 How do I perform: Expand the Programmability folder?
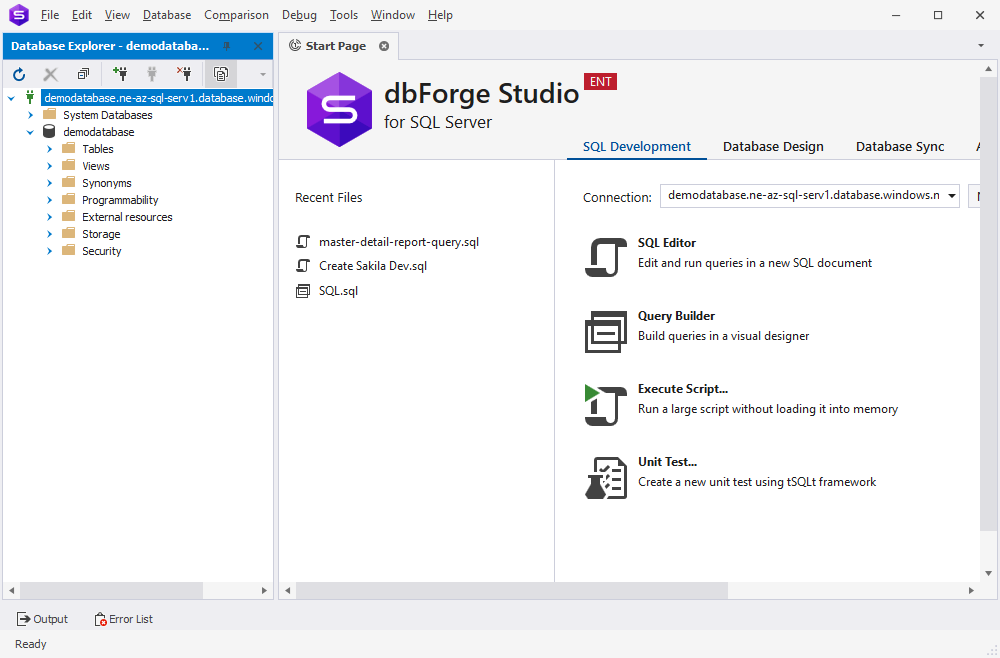[x=49, y=200]
